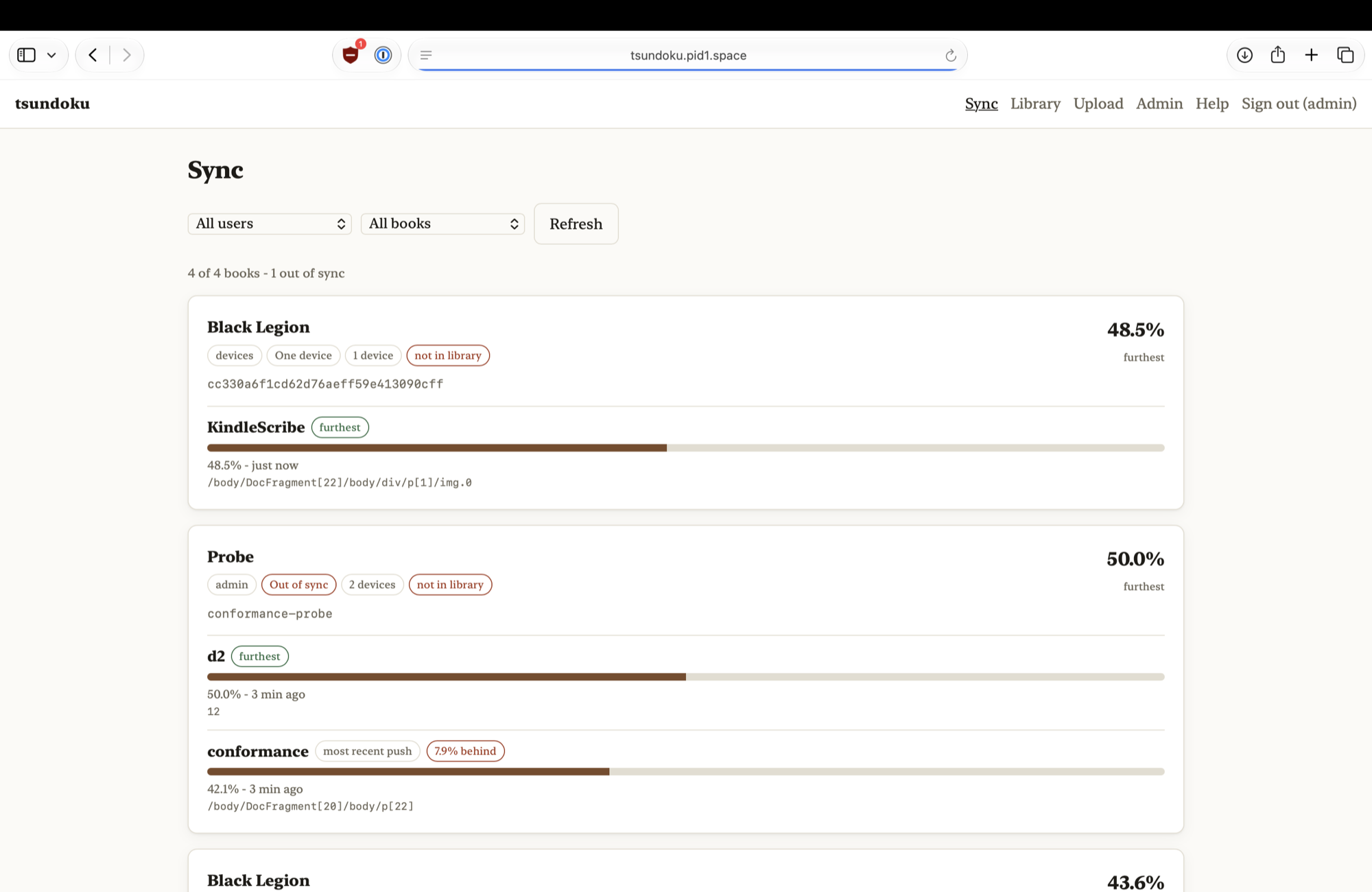This screenshot has width=1372, height=892.
Task: Click the One device badge
Action: [x=303, y=355]
